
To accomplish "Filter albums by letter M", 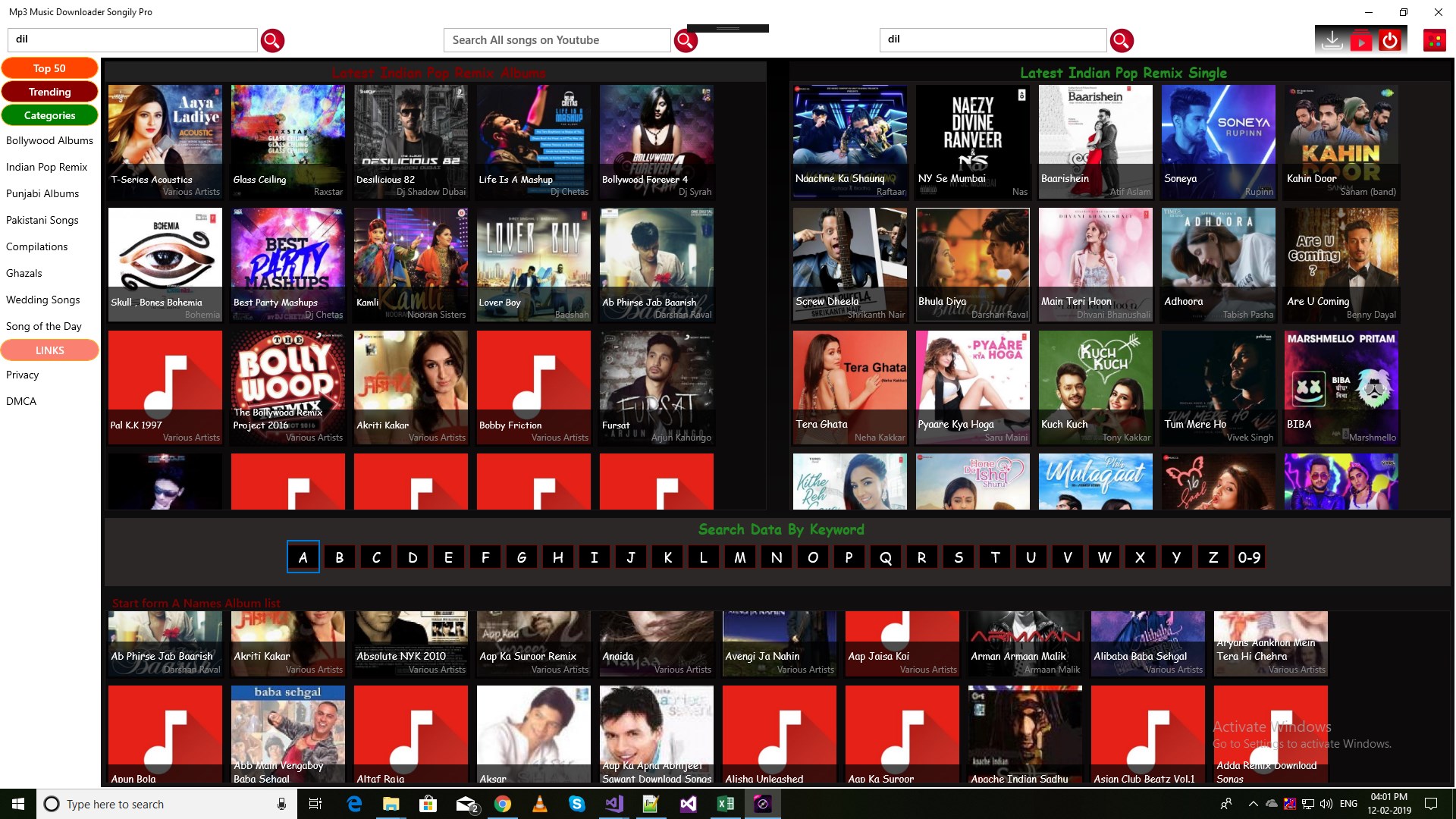I will click(739, 557).
